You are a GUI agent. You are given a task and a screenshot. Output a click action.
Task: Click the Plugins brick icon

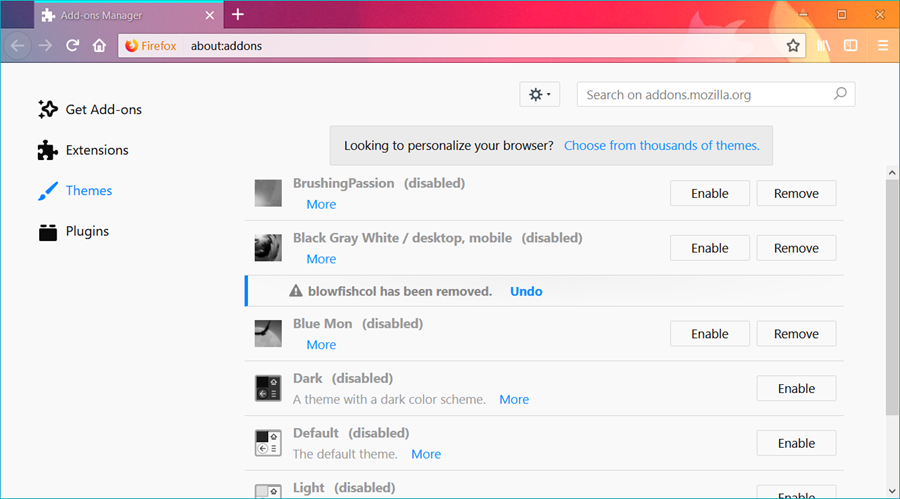[x=48, y=232]
